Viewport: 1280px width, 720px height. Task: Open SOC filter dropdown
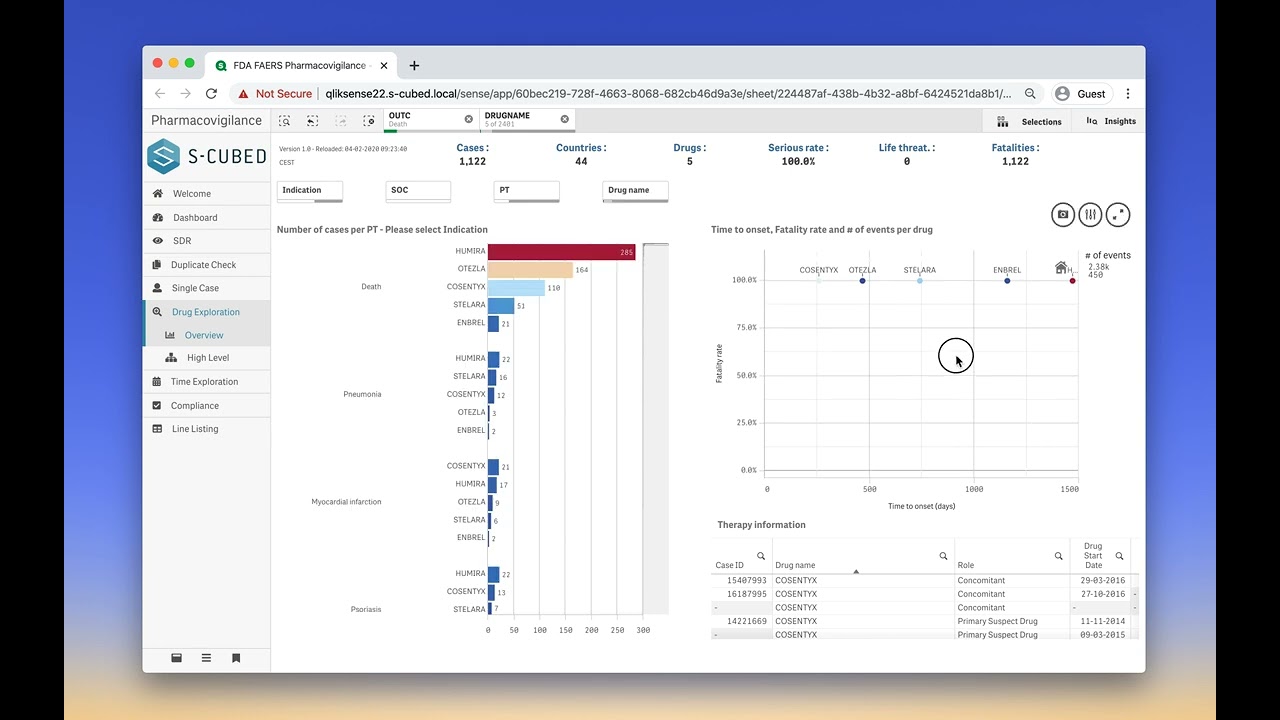(418, 191)
